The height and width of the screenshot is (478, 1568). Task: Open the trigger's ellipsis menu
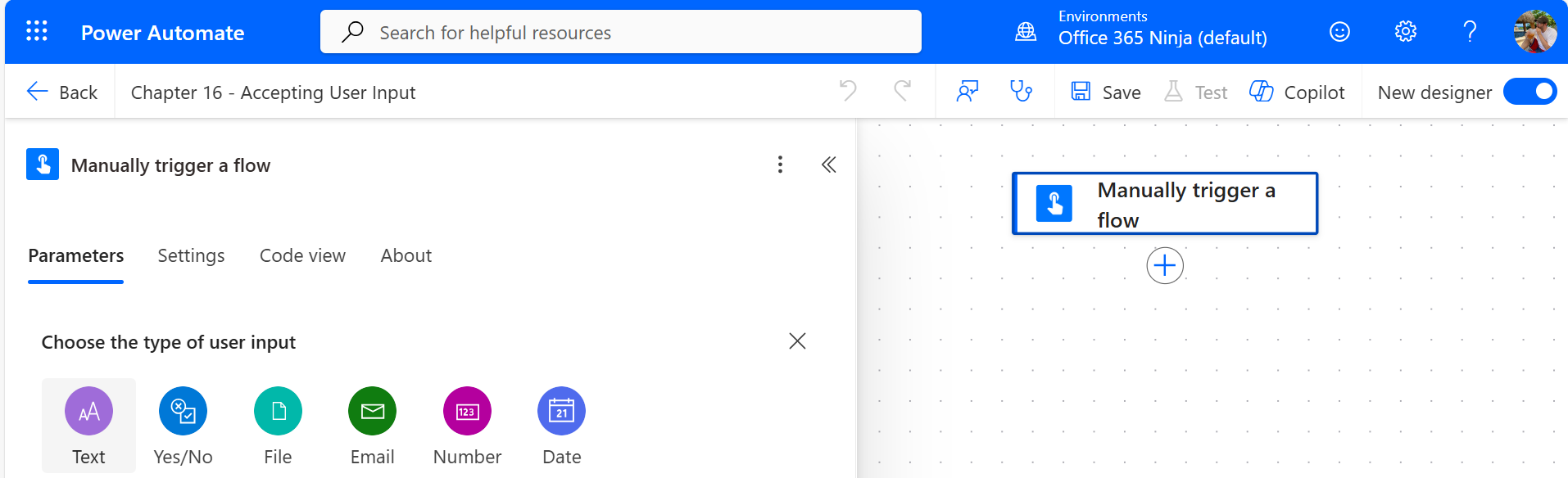point(780,165)
